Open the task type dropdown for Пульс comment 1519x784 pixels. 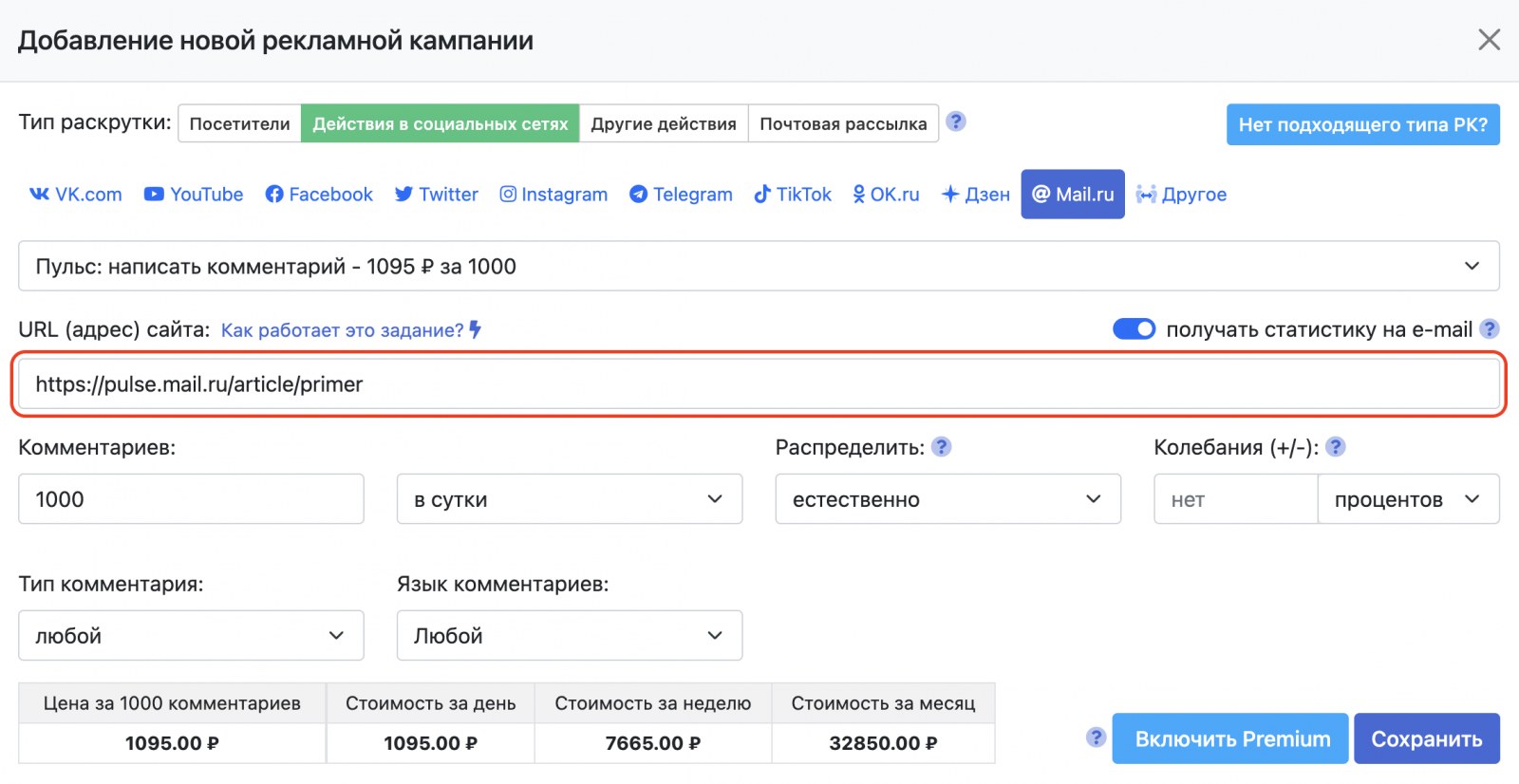[x=758, y=266]
